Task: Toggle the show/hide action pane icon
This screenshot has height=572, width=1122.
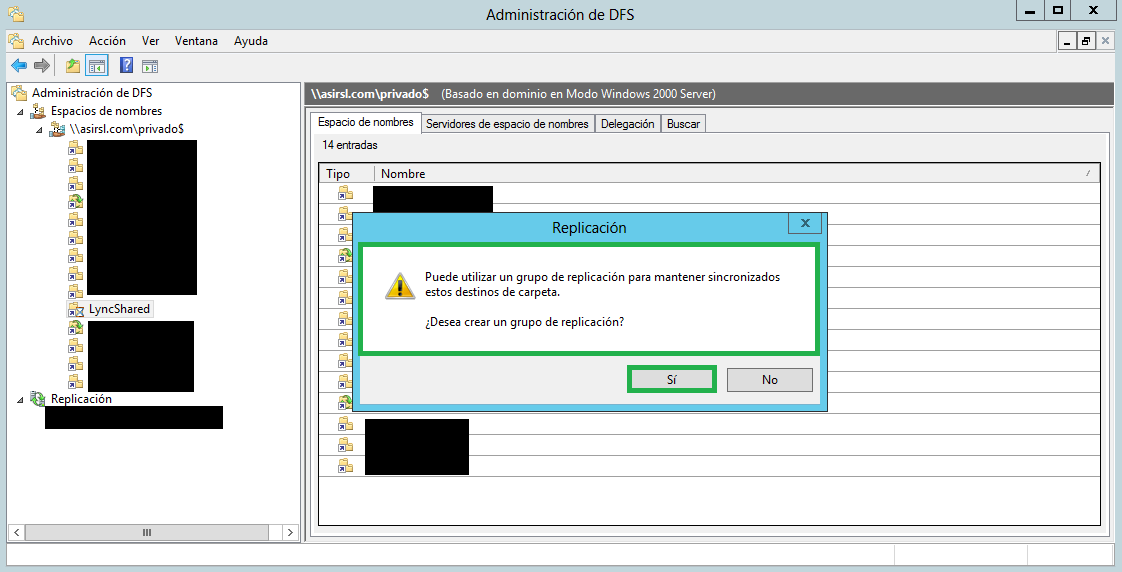Action: [150, 67]
